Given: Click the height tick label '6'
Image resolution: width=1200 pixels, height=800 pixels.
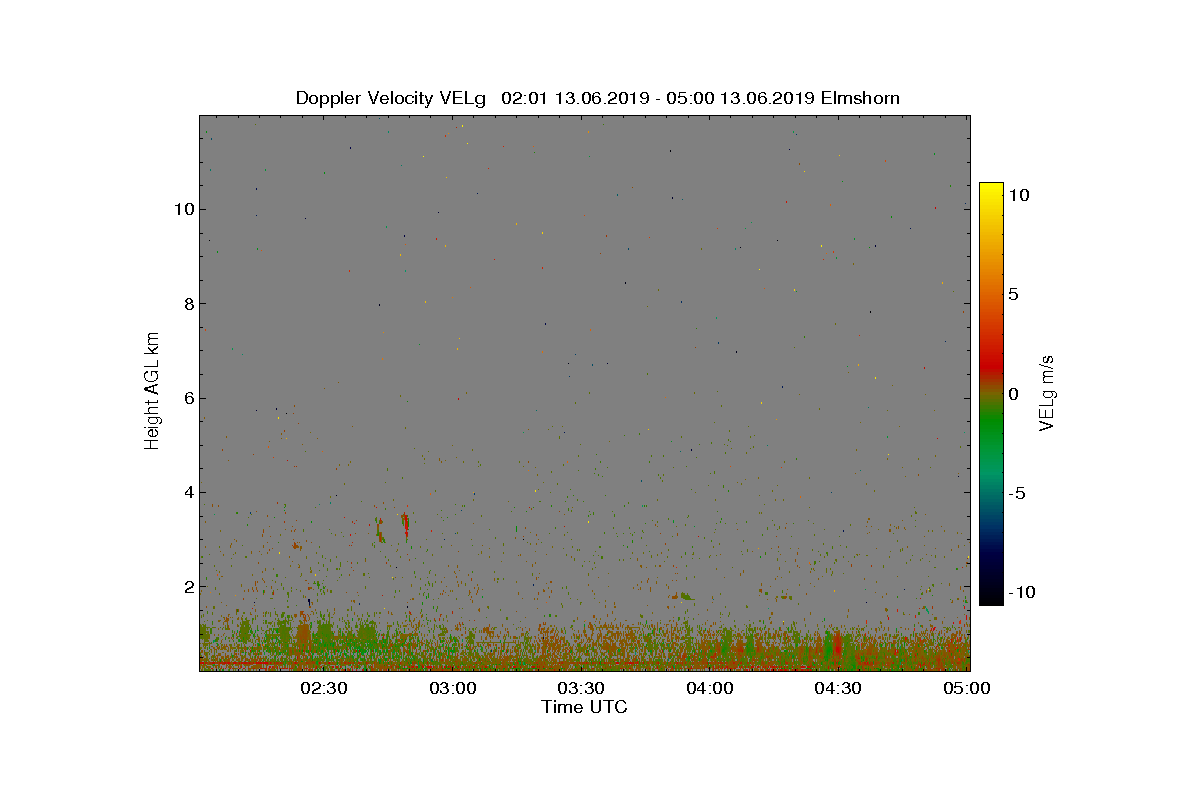Looking at the screenshot, I should tap(188, 398).
